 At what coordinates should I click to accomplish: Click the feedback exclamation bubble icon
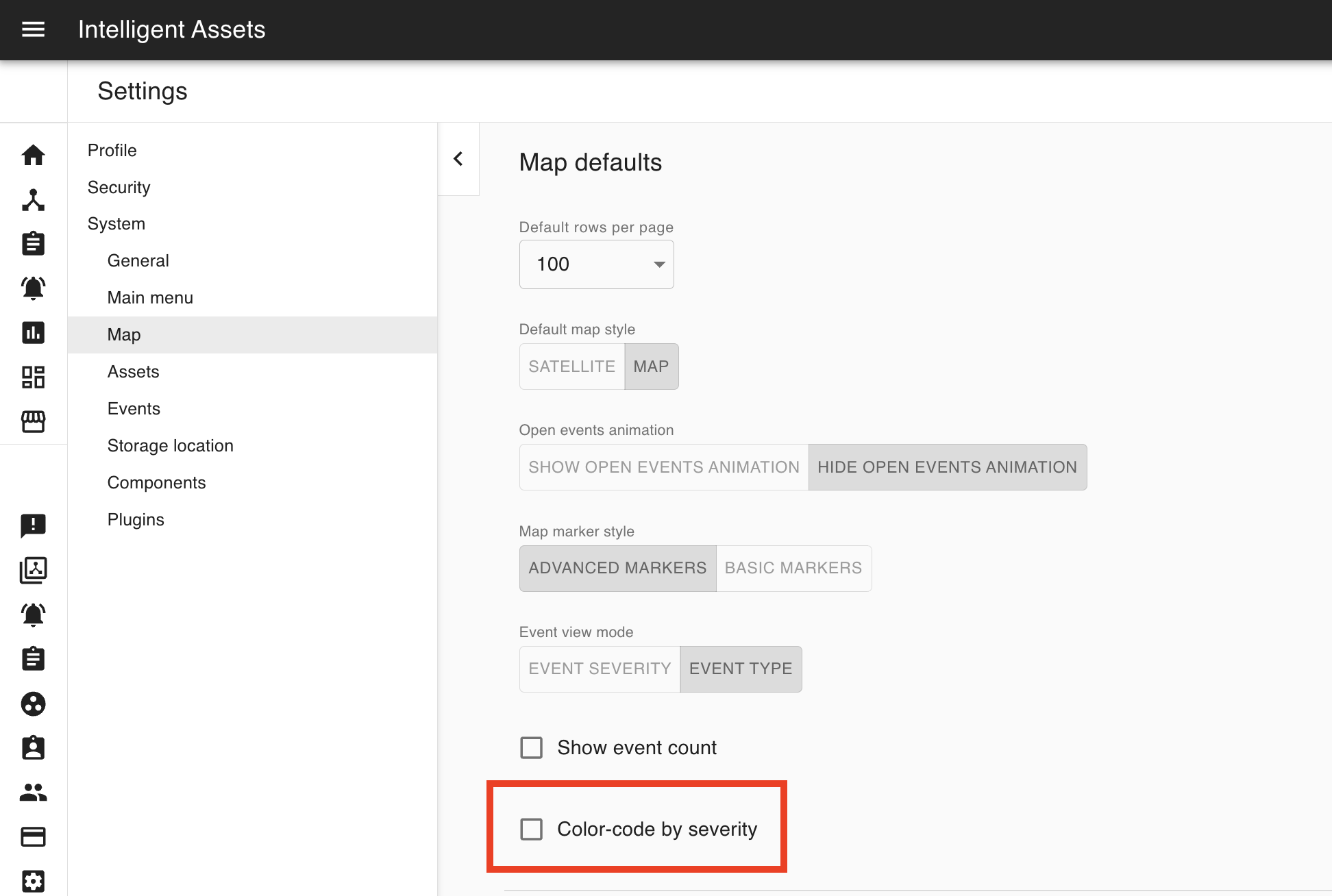33,525
